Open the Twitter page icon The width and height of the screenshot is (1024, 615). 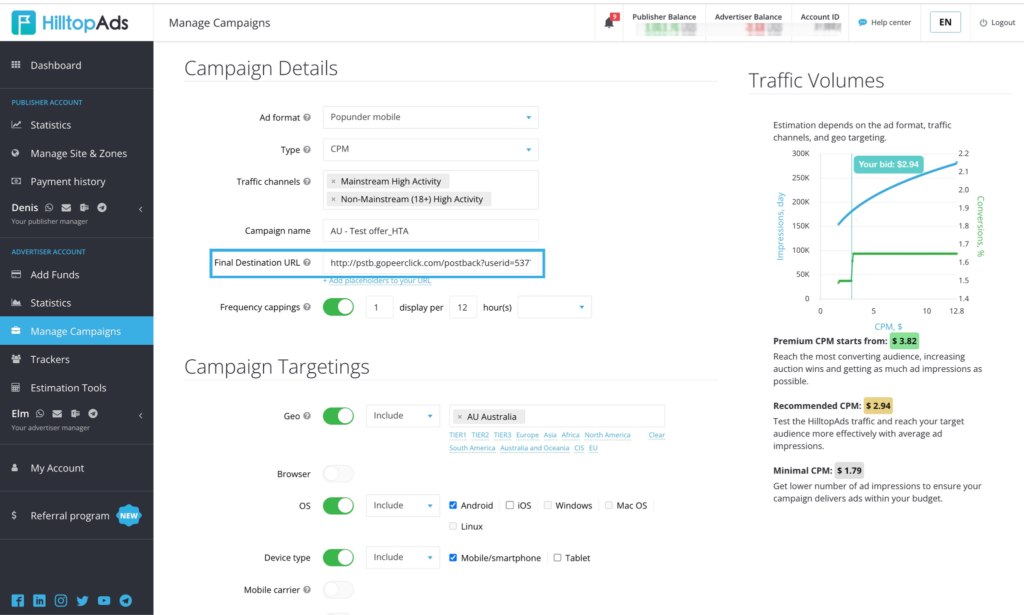point(82,601)
